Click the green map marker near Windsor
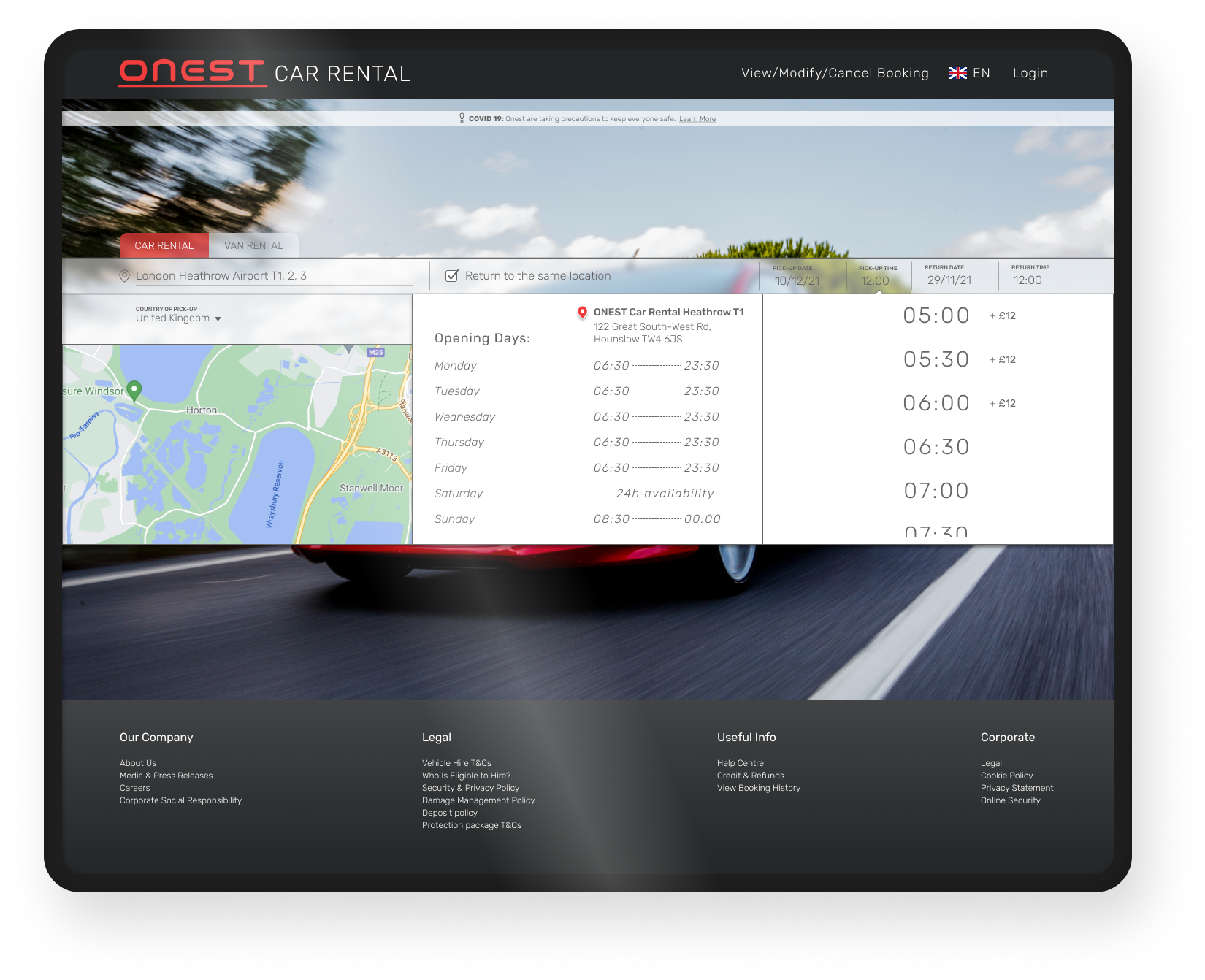This screenshot has width=1205, height=980. 134,391
